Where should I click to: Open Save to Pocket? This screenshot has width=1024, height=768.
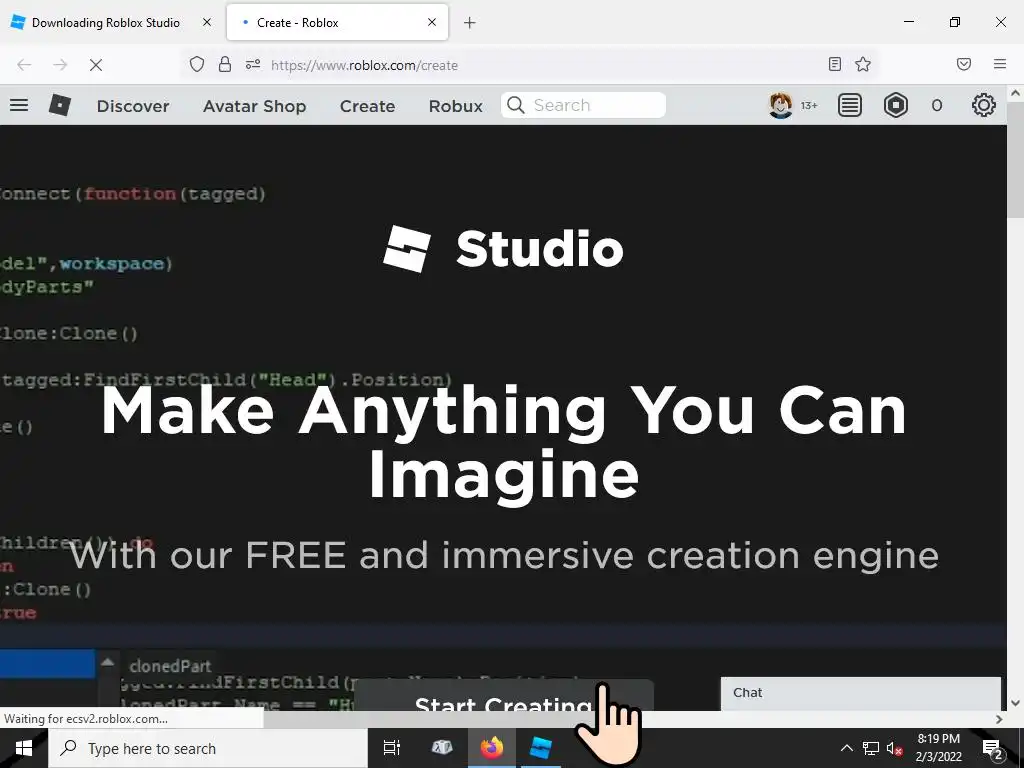964,64
